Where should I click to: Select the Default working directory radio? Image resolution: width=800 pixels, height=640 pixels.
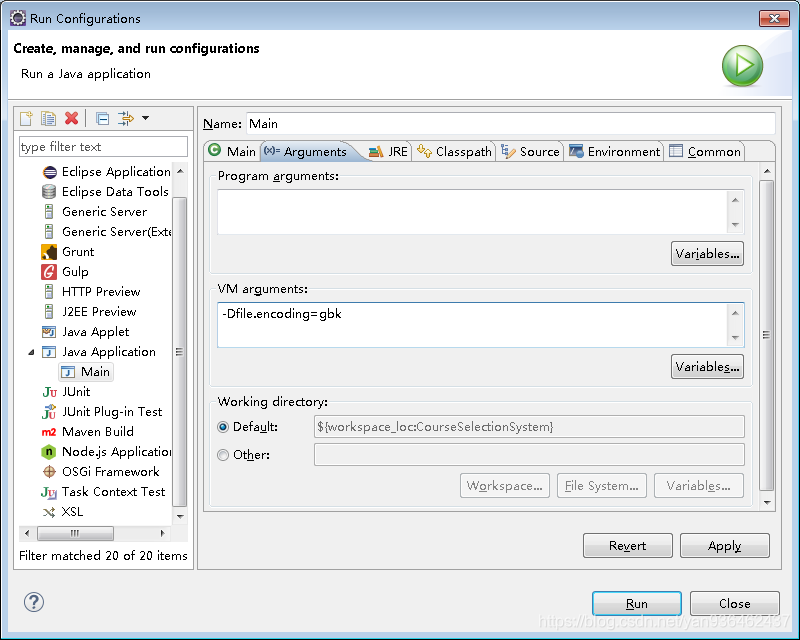(223, 427)
